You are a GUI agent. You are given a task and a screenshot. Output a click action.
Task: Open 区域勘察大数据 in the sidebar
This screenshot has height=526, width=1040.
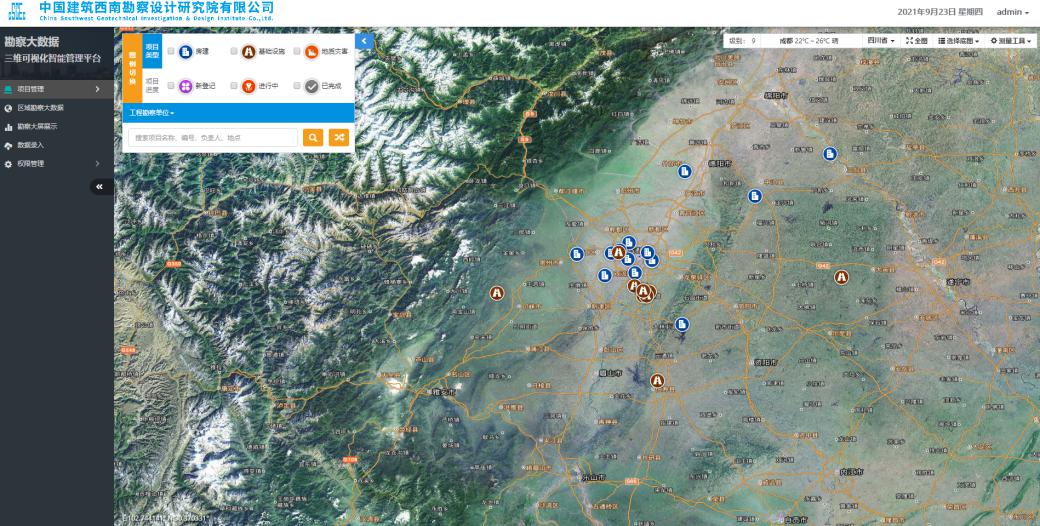pyautogui.click(x=40, y=108)
